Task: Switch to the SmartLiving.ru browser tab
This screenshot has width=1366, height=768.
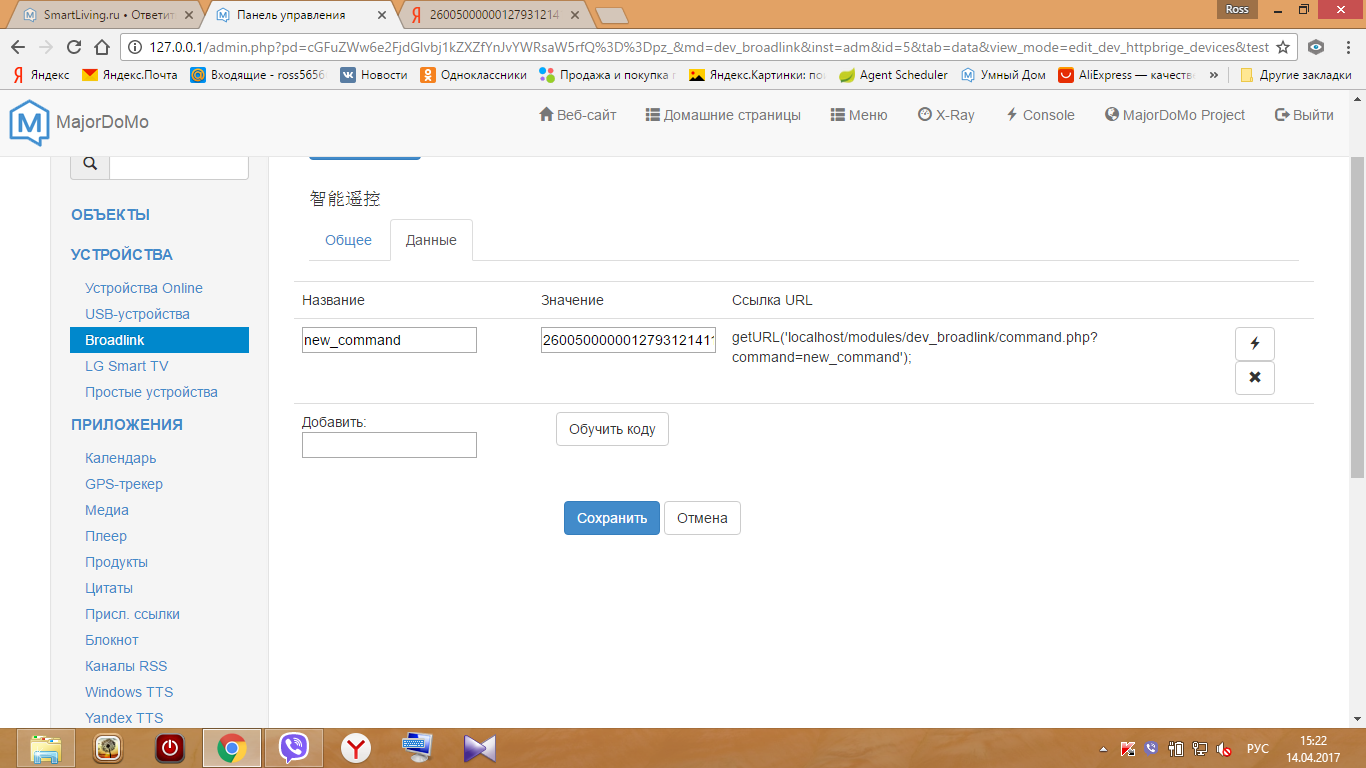Action: (107, 16)
